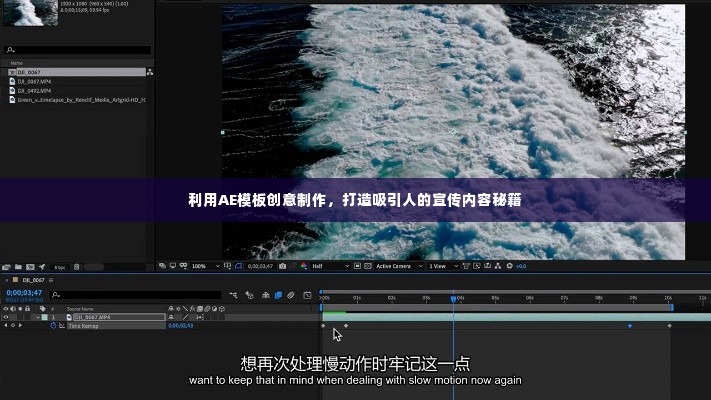Toggle hide shy layers switch in timeline

(x=266, y=295)
